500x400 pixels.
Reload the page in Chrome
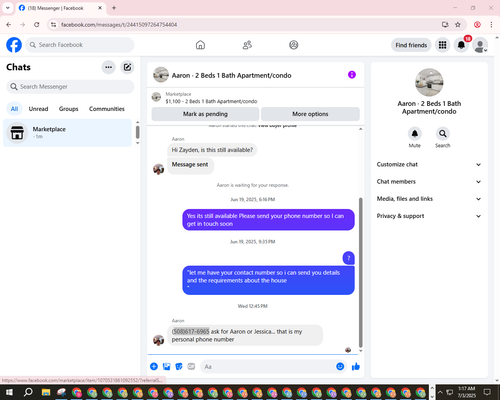click(37, 25)
